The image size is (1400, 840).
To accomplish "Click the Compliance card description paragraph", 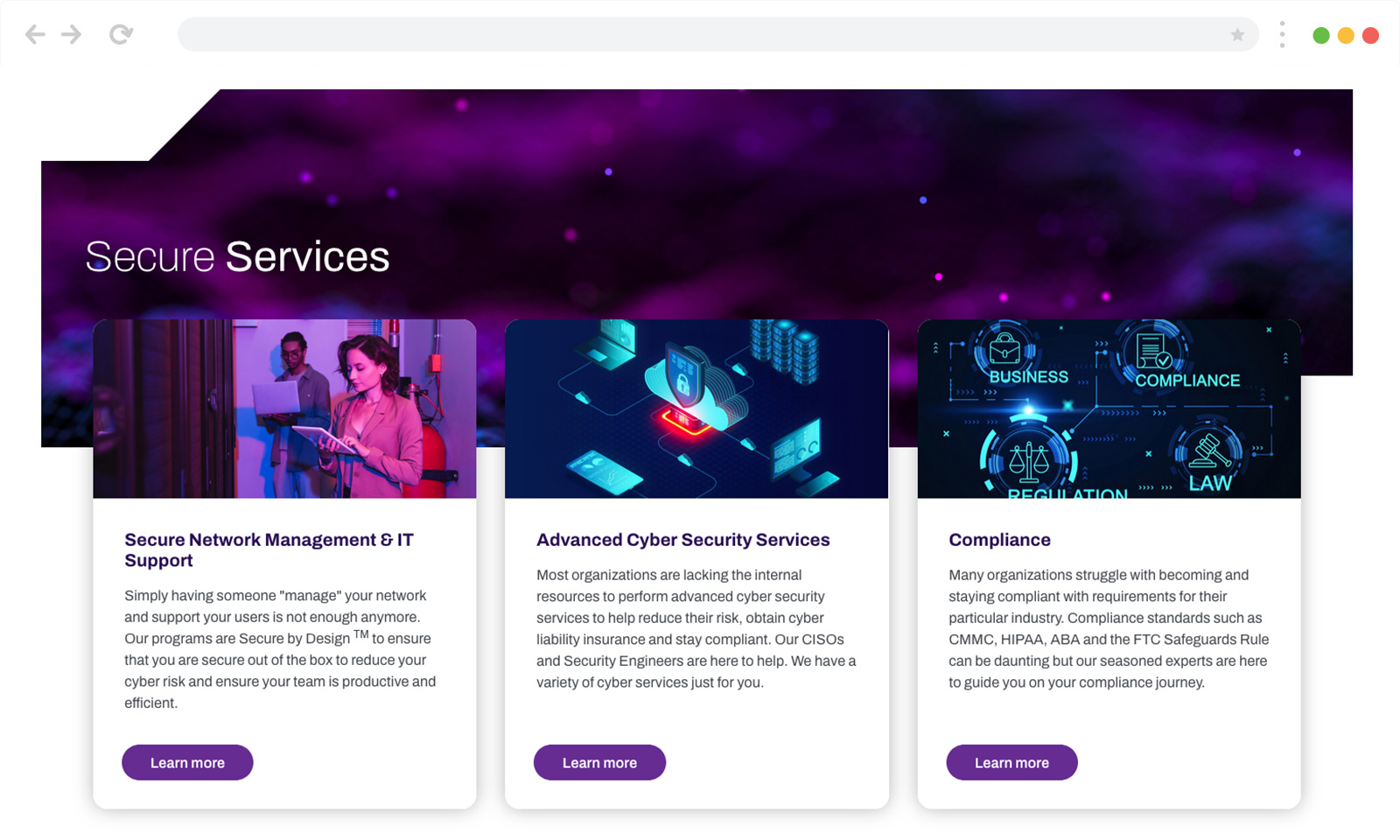I will tap(1109, 628).
